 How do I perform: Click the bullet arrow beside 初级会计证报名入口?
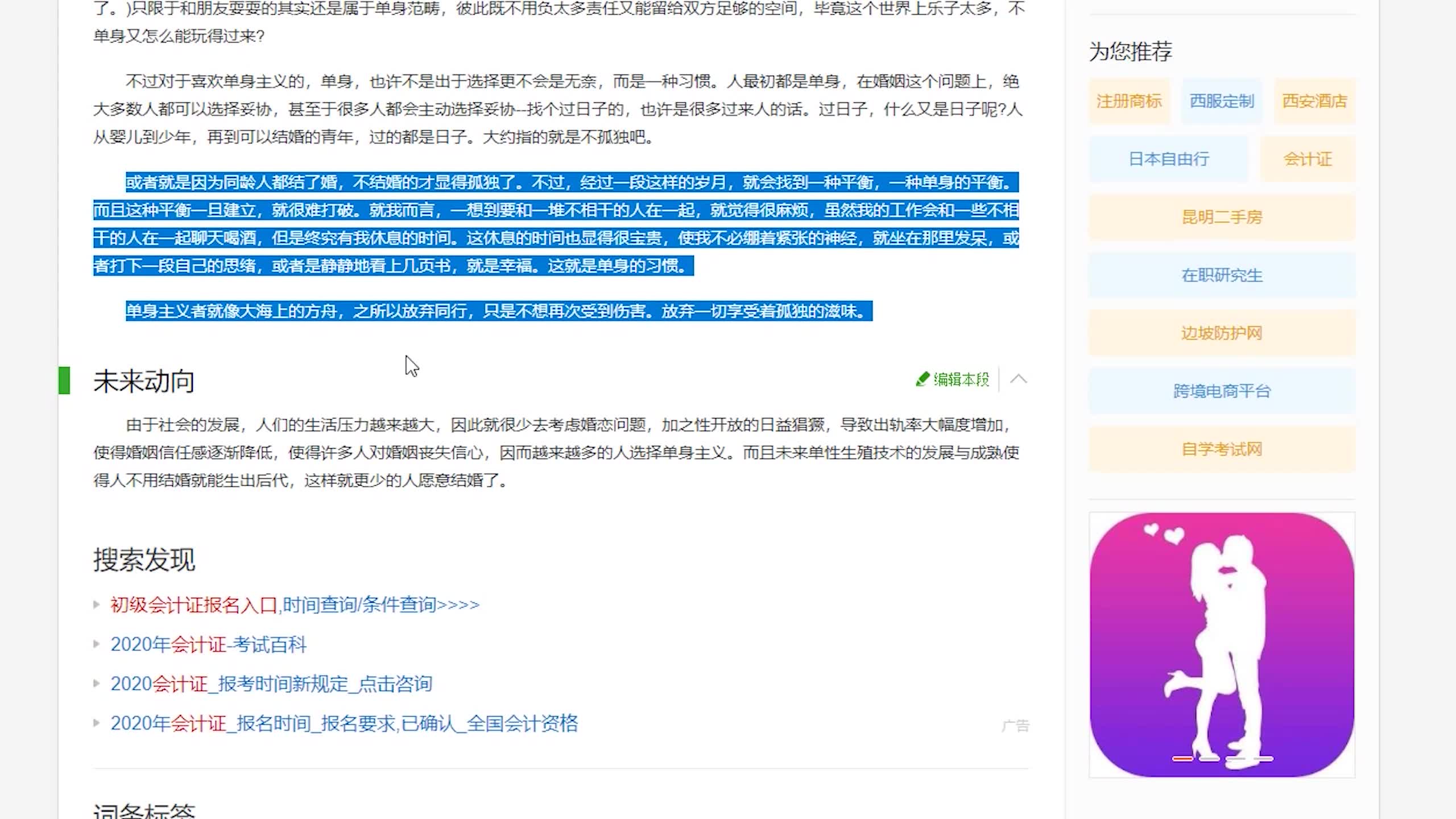(x=97, y=605)
